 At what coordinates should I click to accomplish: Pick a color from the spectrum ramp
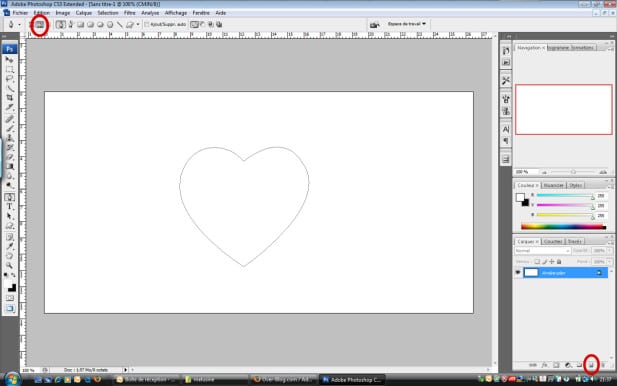(x=563, y=227)
